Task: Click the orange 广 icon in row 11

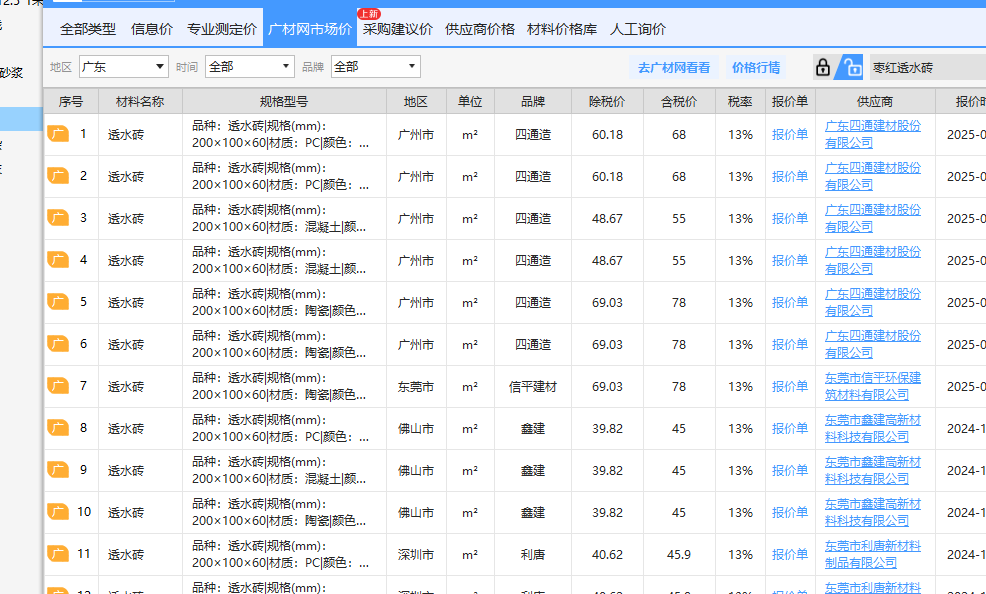Action: point(58,554)
